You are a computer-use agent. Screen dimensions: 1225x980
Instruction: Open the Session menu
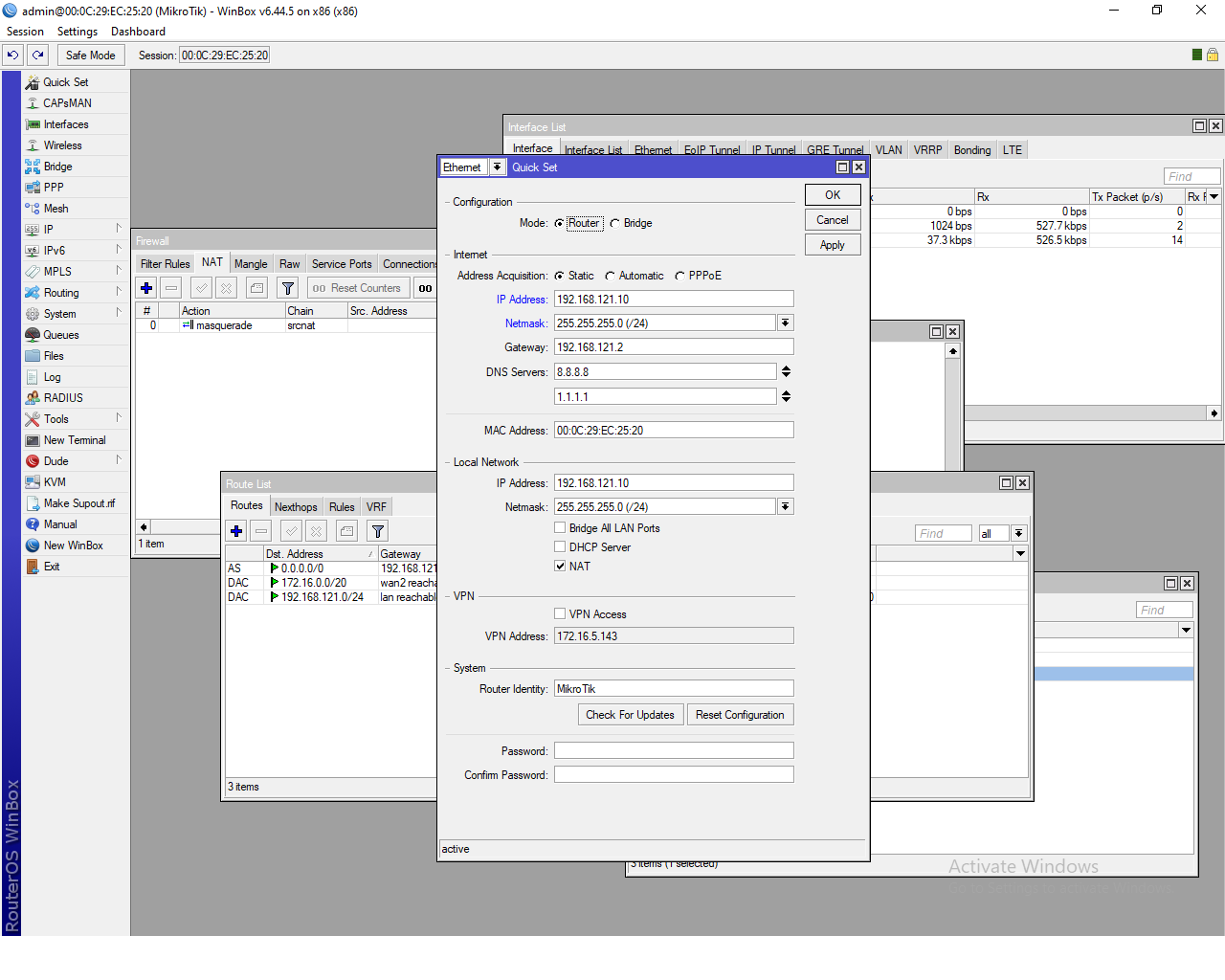pos(26,32)
